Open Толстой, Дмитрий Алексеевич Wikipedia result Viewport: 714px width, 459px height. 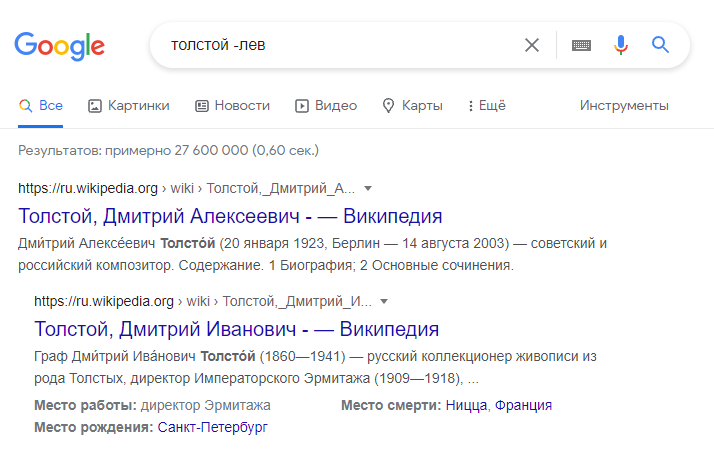pos(230,216)
